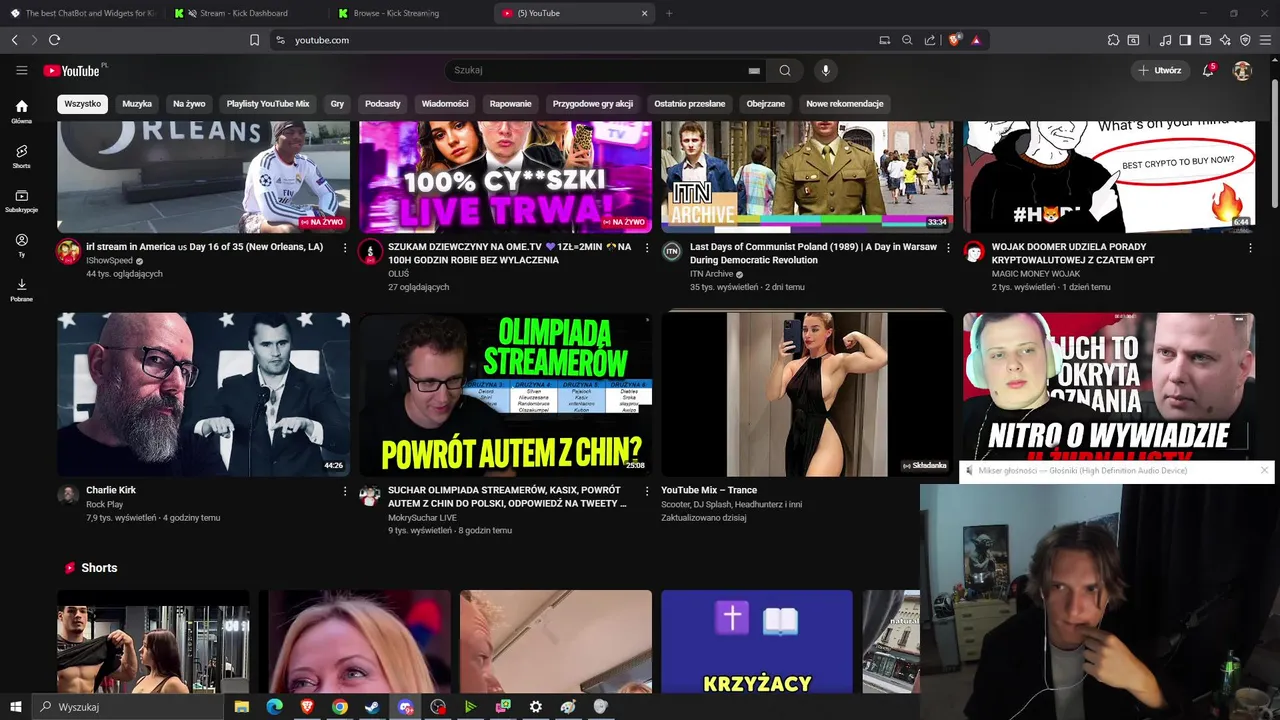Click the Brave Rewards triangle icon
The height and width of the screenshot is (720, 1280).
pos(975,40)
